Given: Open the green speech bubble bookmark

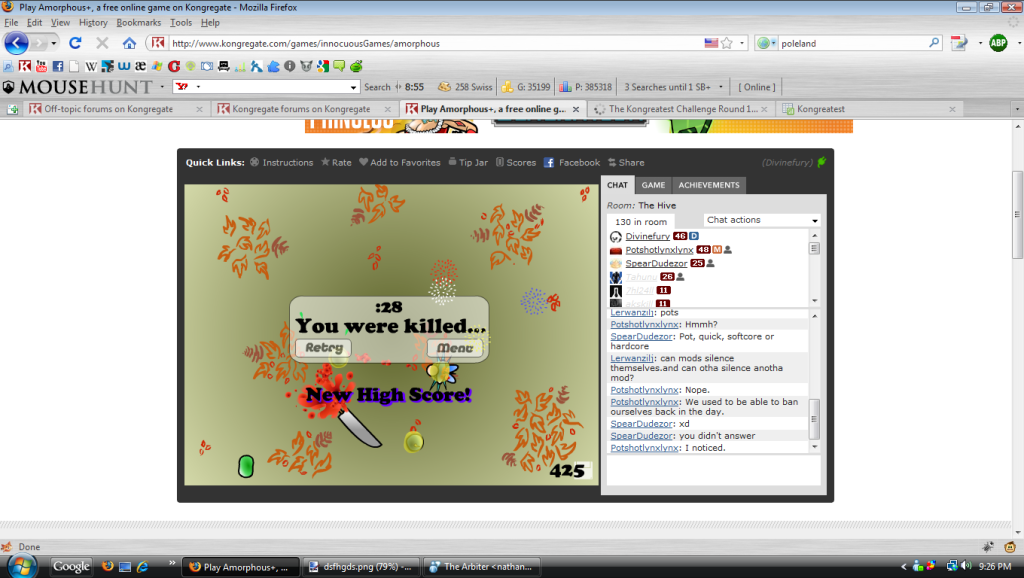Looking at the screenshot, I should click(x=339, y=66).
